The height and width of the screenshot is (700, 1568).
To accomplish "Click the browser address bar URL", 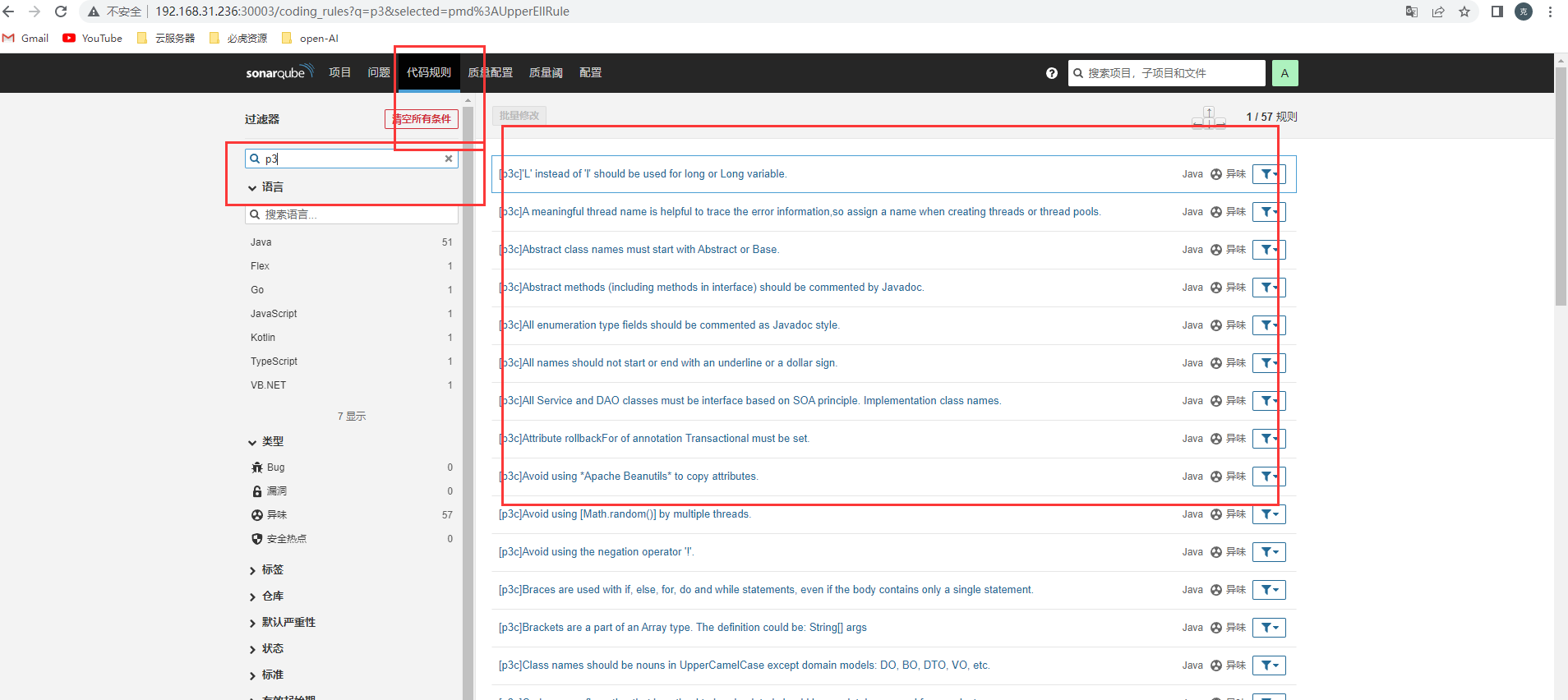I will click(362, 12).
